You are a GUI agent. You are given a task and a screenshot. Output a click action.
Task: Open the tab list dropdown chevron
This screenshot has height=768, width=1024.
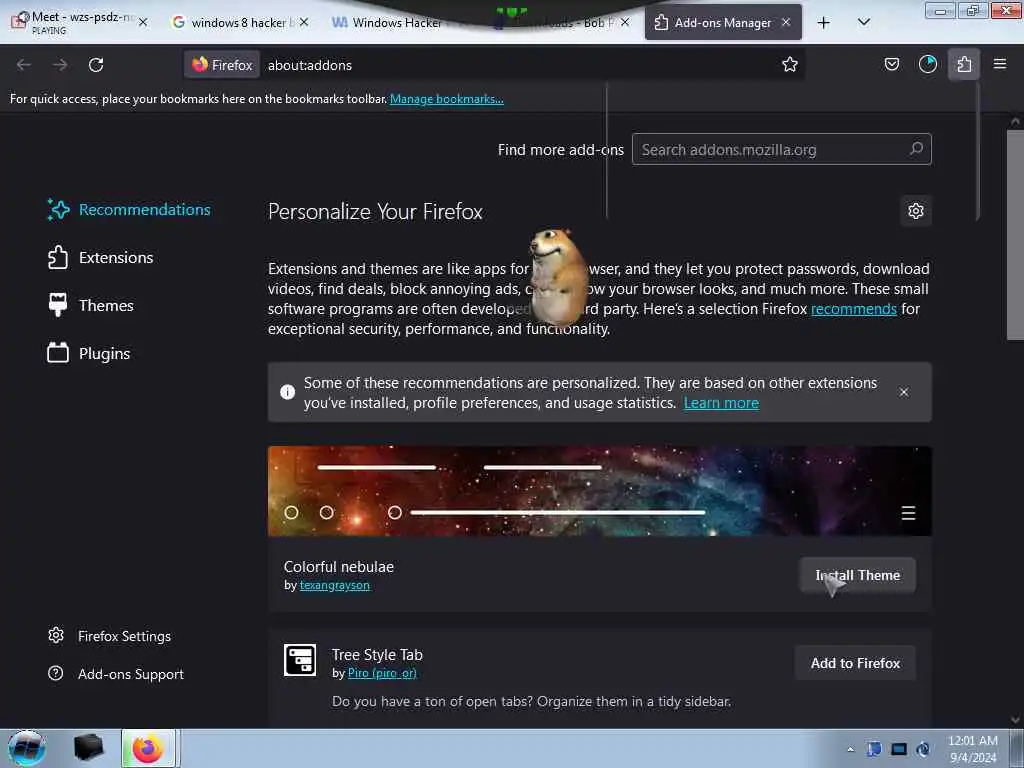[863, 22]
